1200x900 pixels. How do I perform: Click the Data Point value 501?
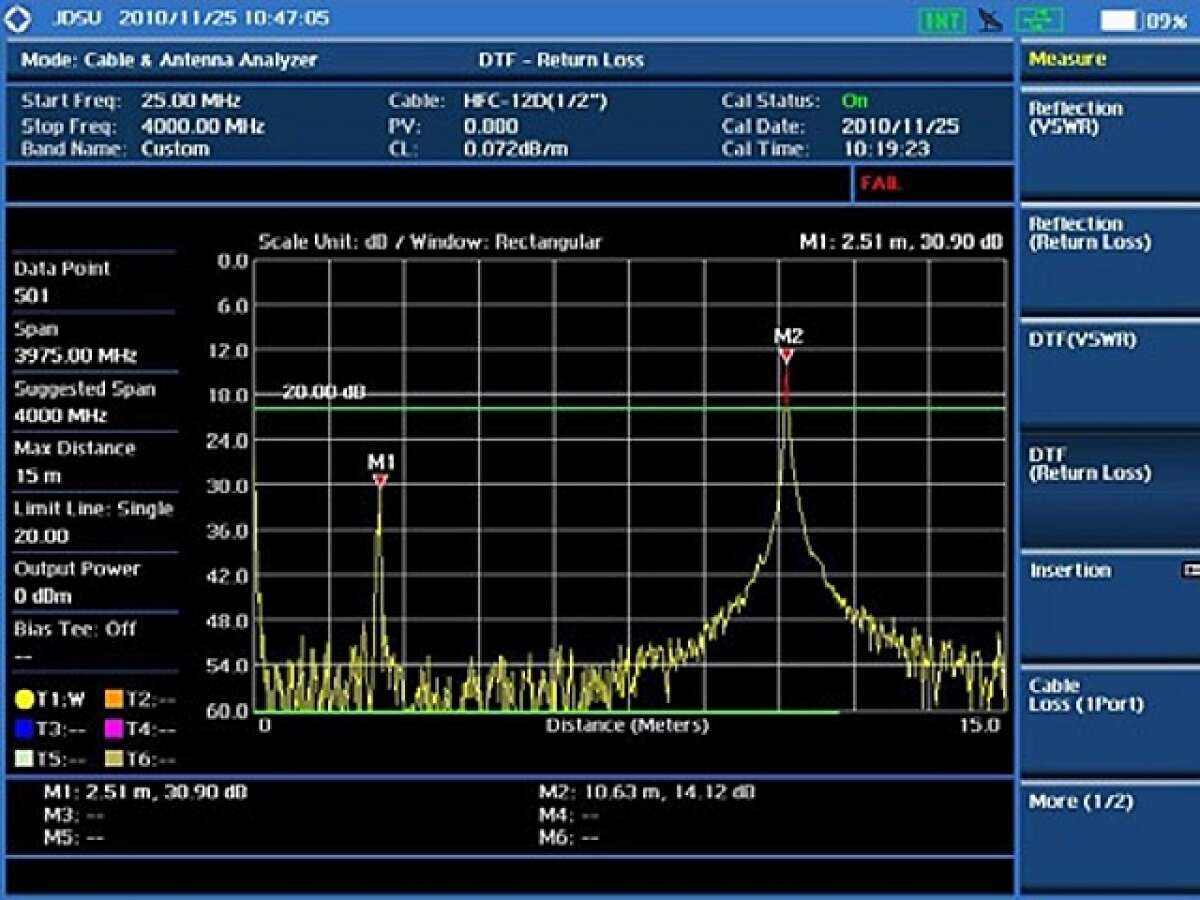pyautogui.click(x=31, y=296)
